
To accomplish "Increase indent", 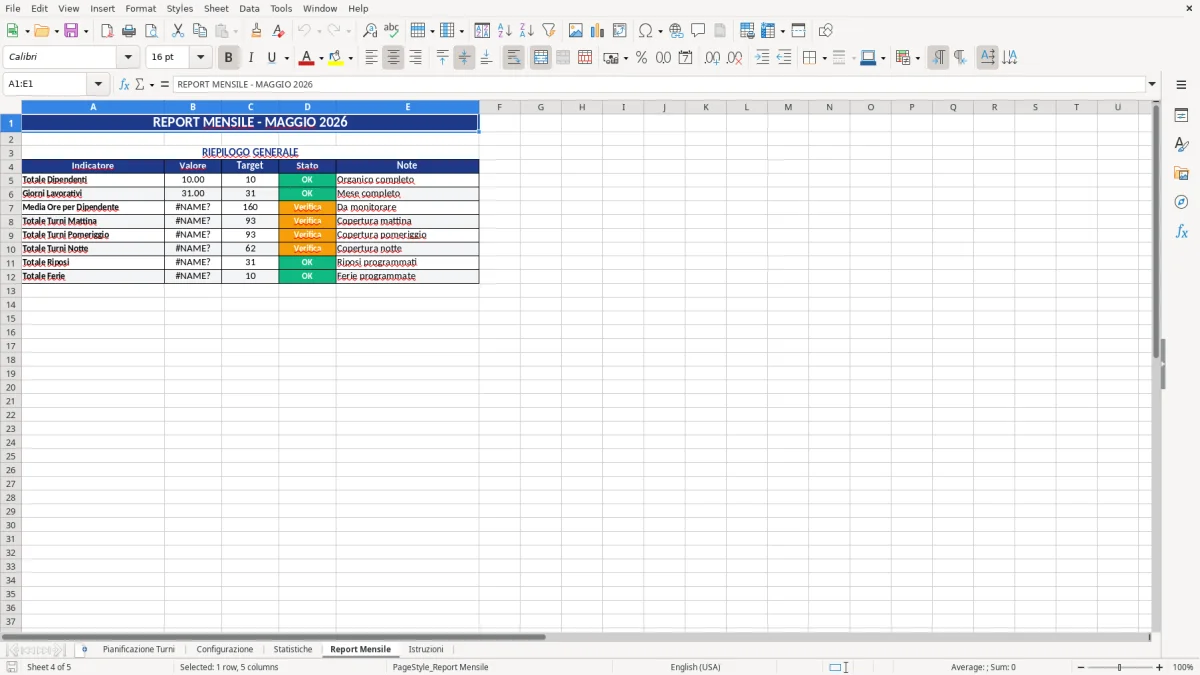I will 762,58.
